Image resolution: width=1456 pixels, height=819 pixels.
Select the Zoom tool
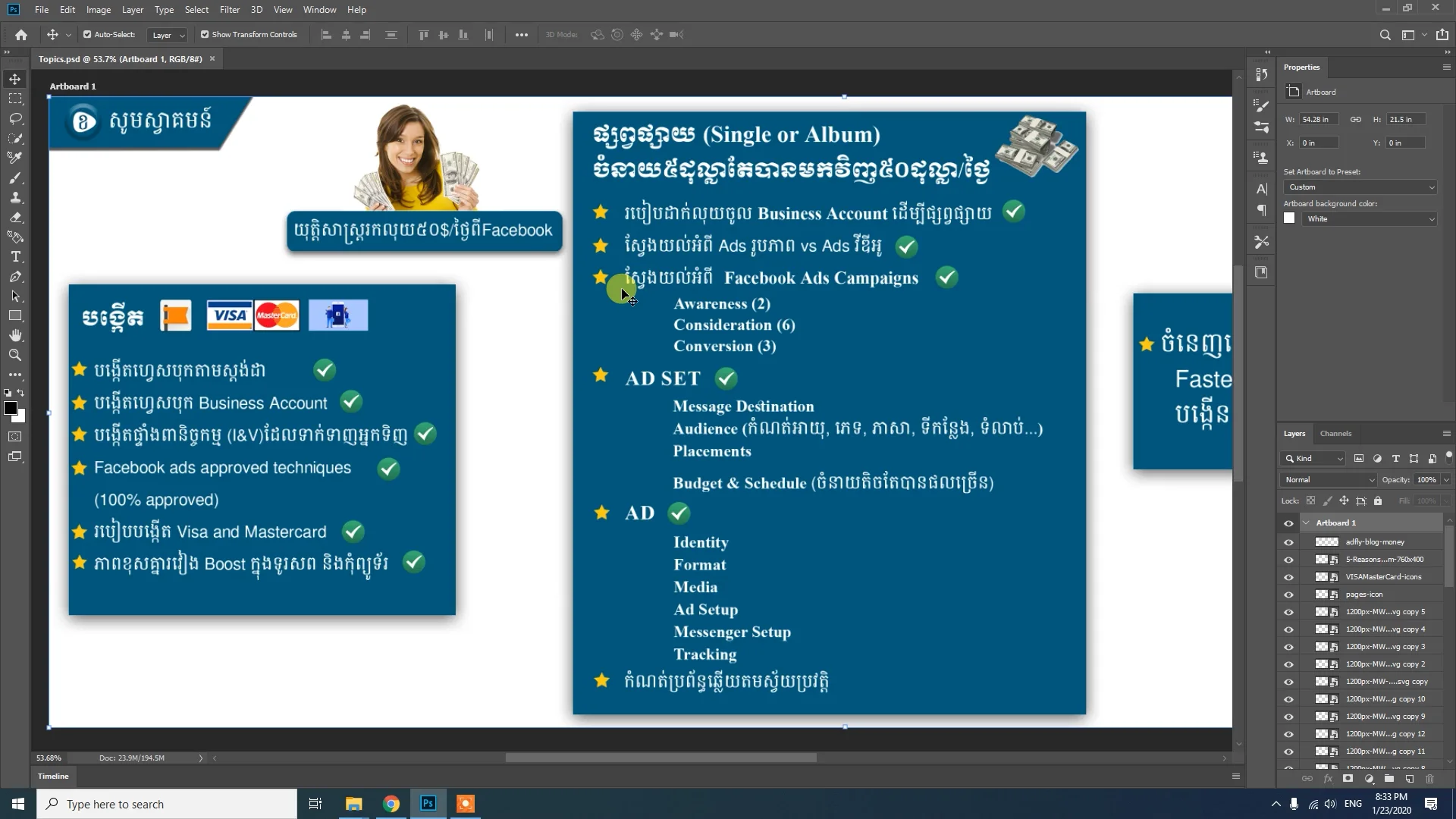[x=15, y=355]
